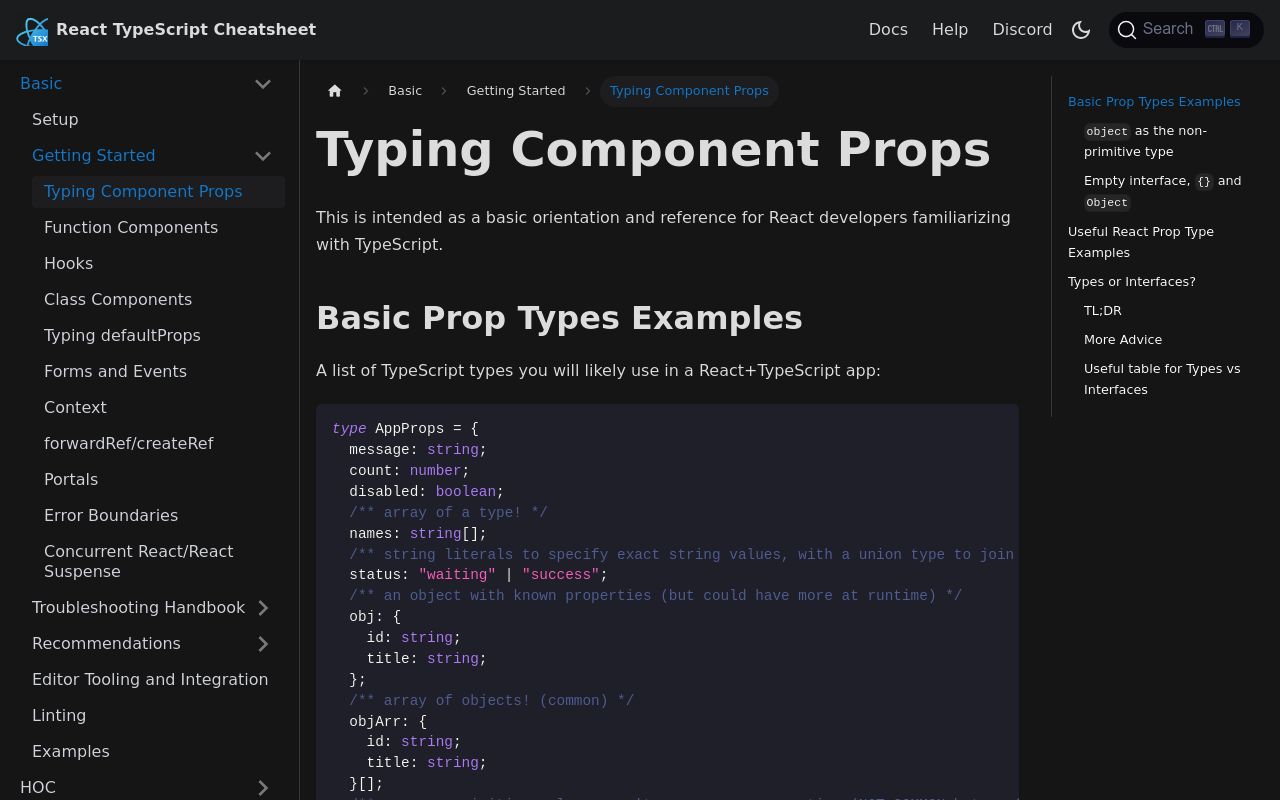Click the search magnifier icon
Screen dimensions: 1280x800
(x=1127, y=29)
